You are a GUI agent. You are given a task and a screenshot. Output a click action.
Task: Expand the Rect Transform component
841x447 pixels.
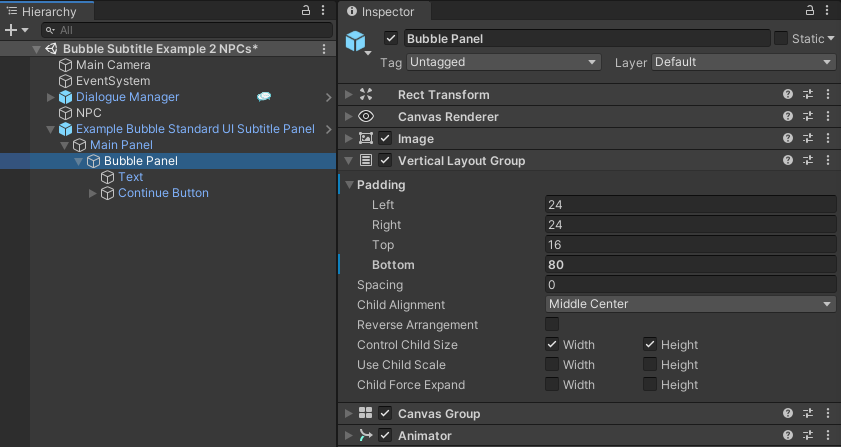pos(349,94)
